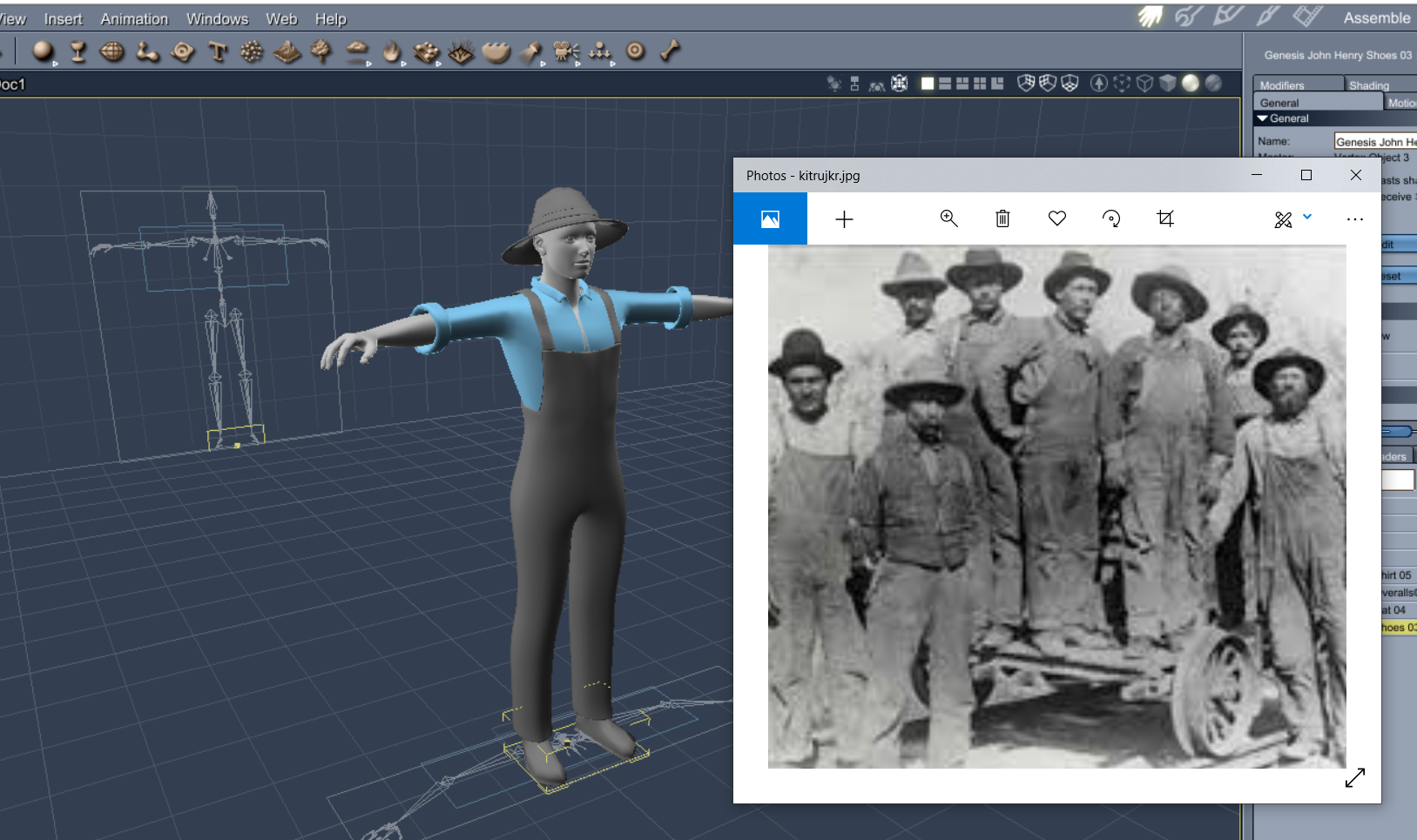The height and width of the screenshot is (840, 1417).
Task: Open the Photos 'See more' ellipsis menu
Action: 1354,219
